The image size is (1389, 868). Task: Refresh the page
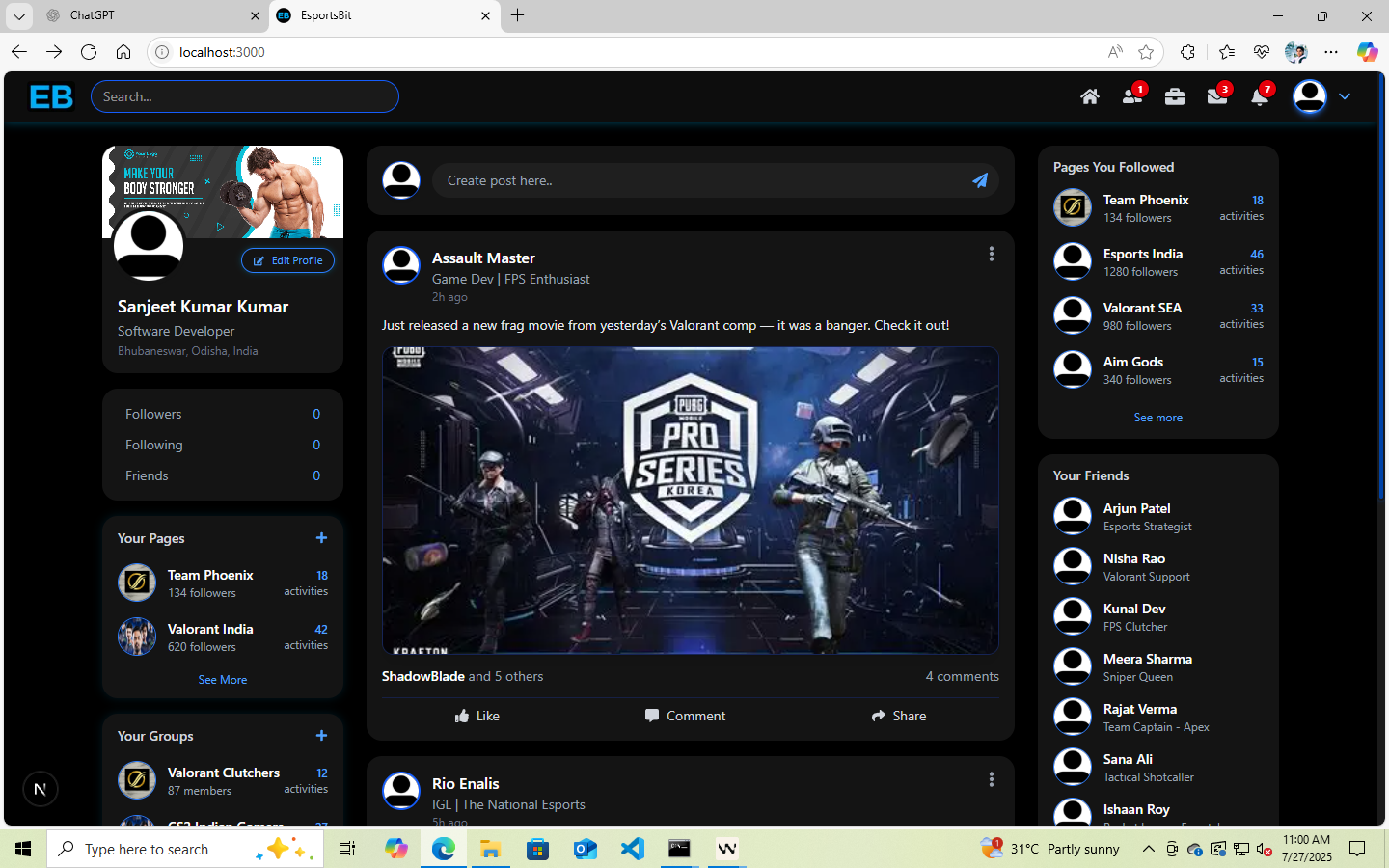point(89,52)
